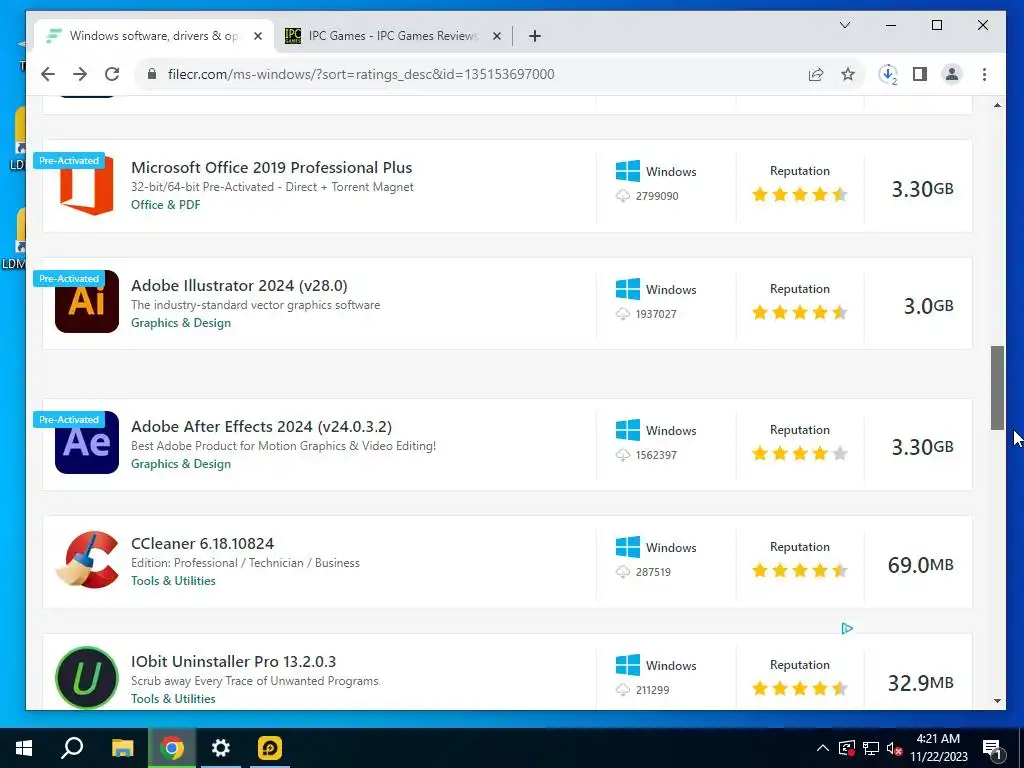Click the four-star rating for After Effects
This screenshot has height=768, width=1024.
(799, 453)
